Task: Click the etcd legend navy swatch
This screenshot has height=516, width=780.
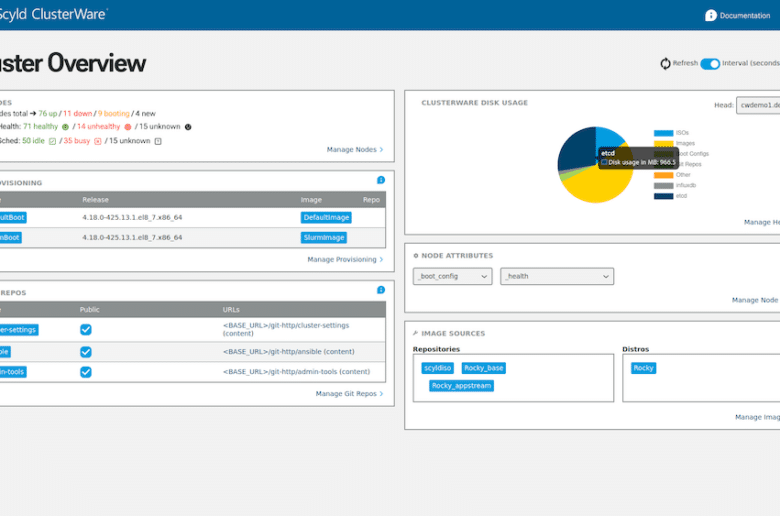Action: (664, 196)
